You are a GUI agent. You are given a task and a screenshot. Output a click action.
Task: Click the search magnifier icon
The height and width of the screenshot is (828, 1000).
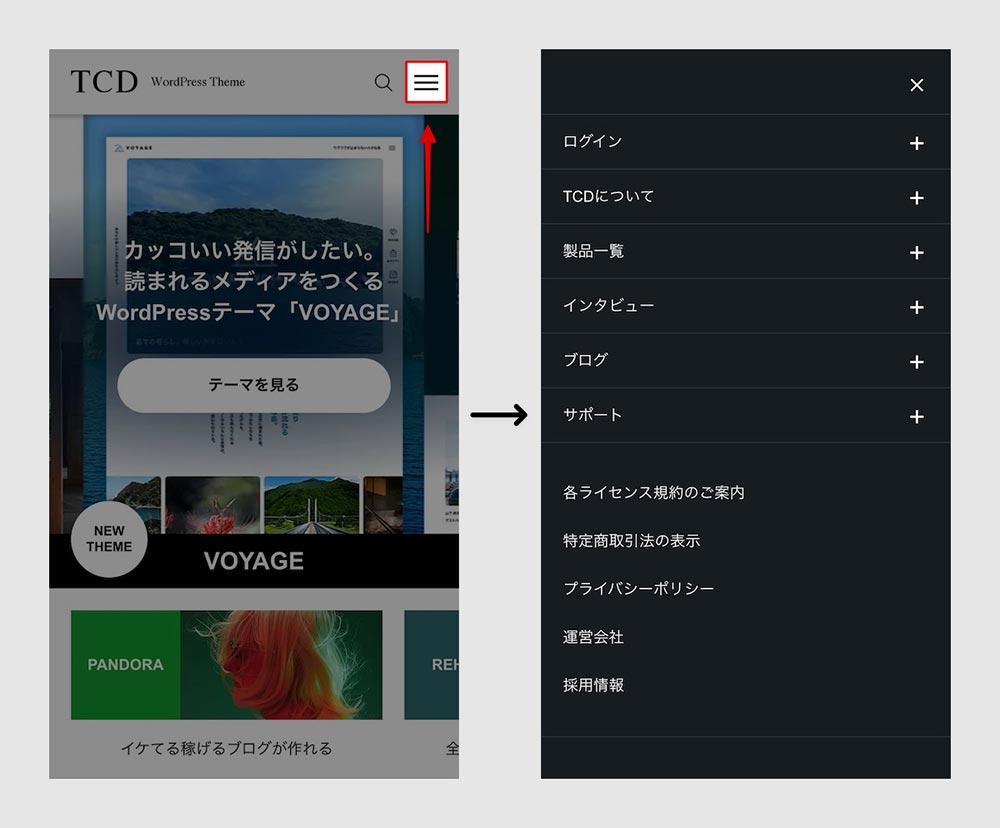click(x=383, y=82)
